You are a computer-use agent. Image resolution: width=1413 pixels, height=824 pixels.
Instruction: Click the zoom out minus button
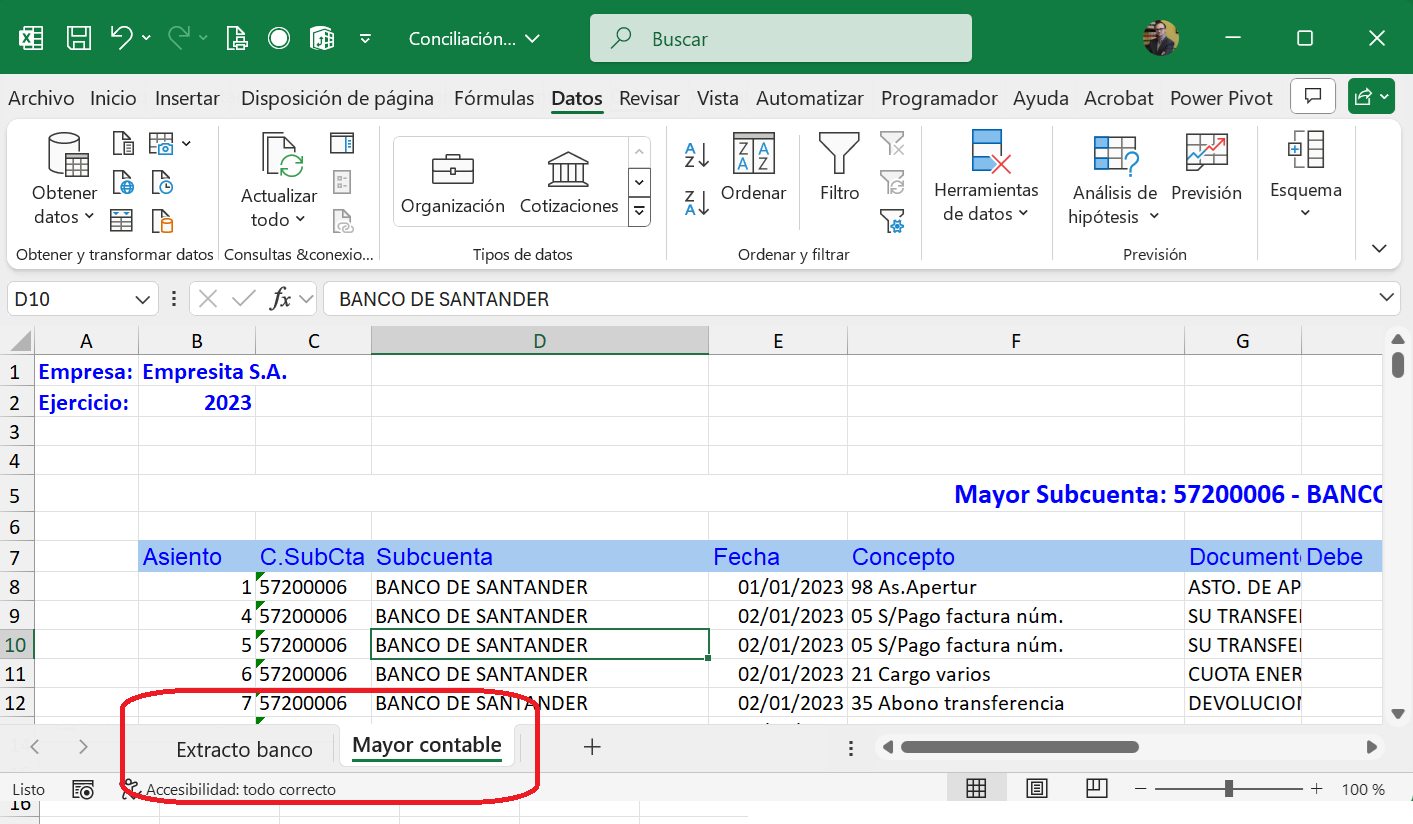pyautogui.click(x=1138, y=789)
